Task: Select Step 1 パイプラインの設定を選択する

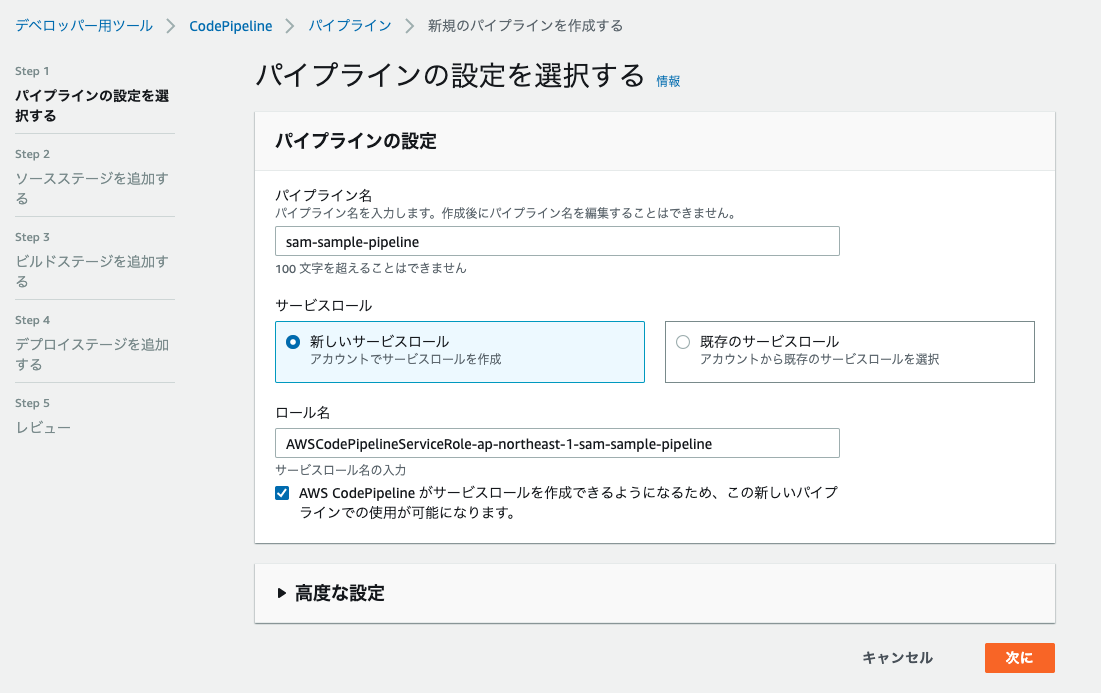Action: pos(91,104)
